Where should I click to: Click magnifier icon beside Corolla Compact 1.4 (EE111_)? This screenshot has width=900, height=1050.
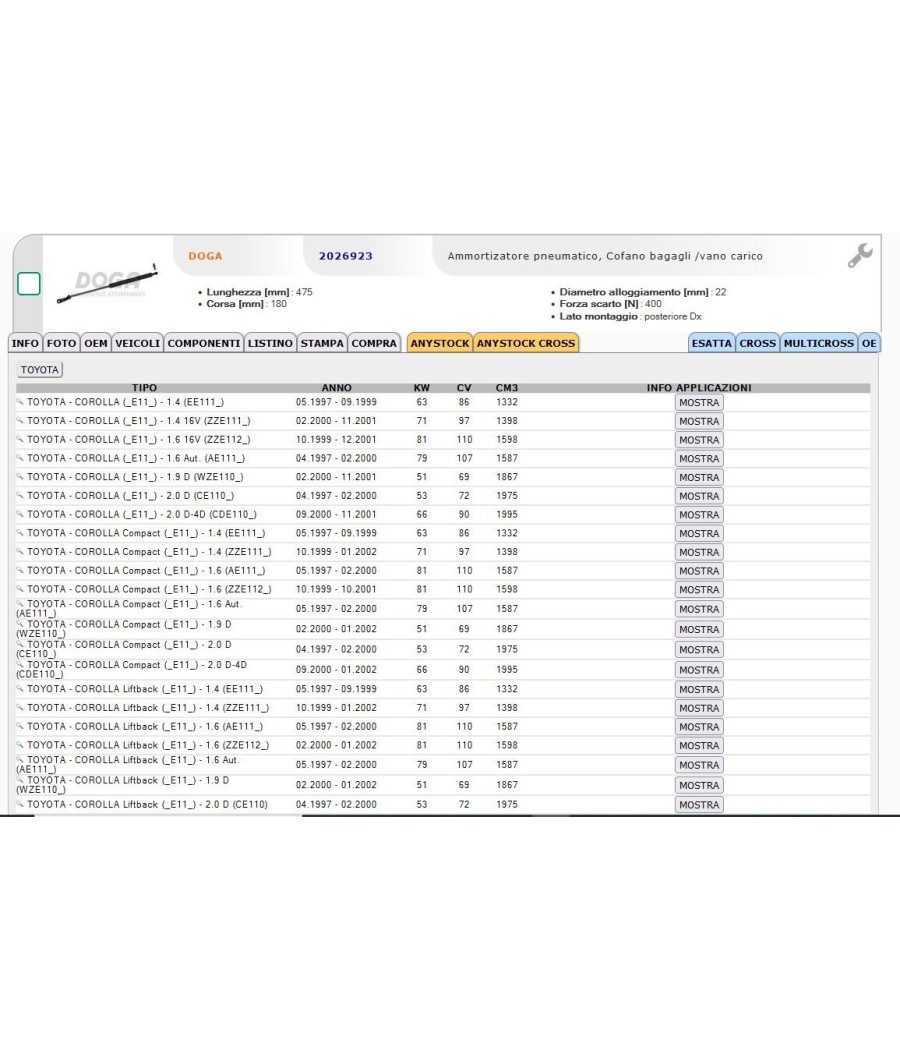click(x=20, y=533)
